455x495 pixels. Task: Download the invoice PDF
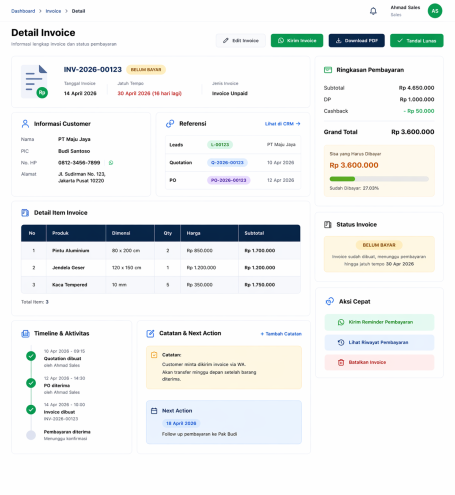pyautogui.click(x=357, y=40)
